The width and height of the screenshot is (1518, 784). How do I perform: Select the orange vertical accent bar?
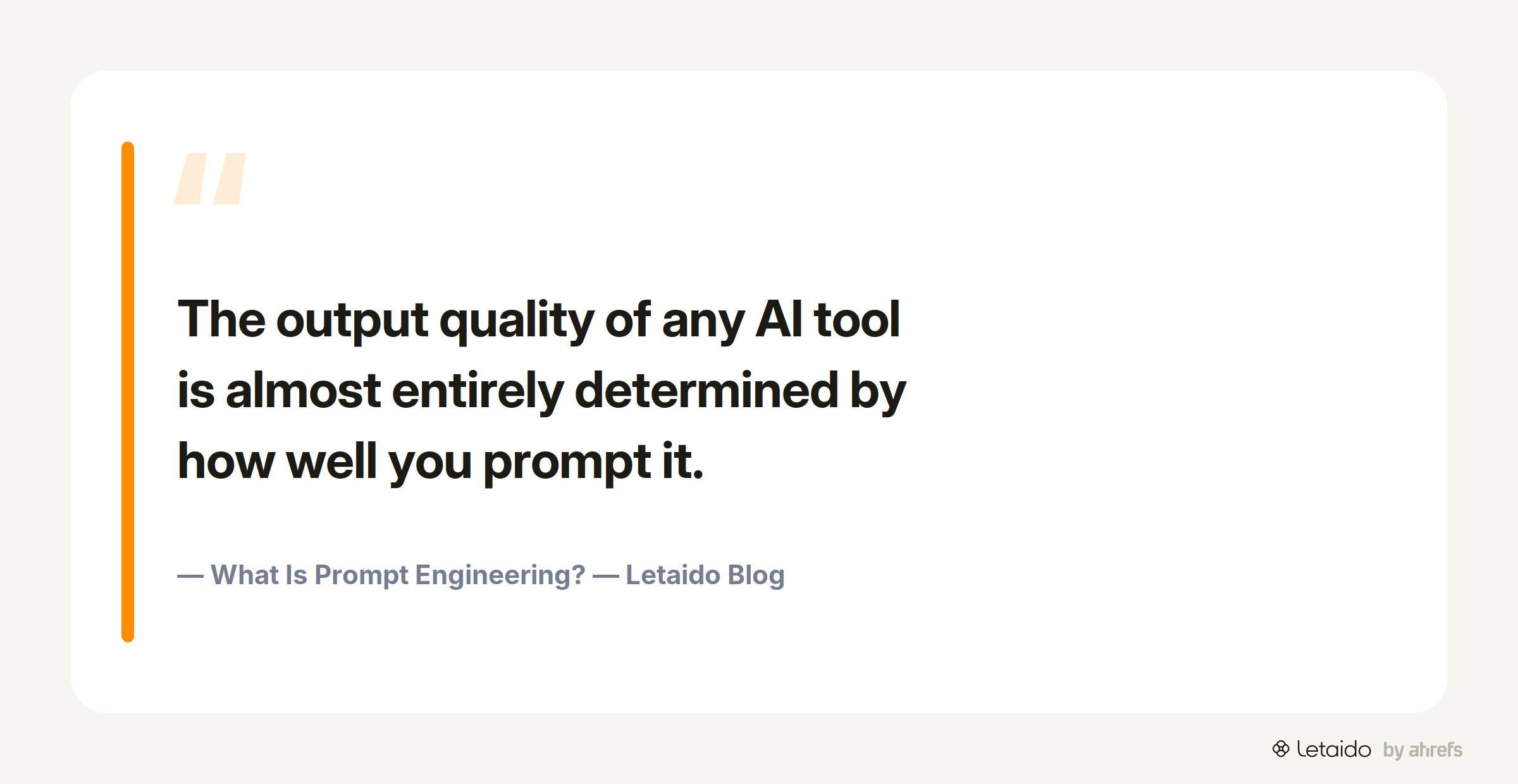click(x=128, y=392)
